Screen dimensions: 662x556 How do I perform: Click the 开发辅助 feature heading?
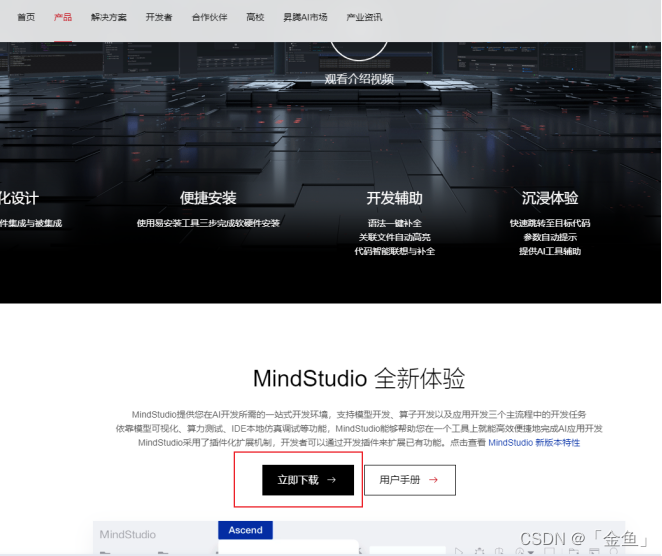394,198
